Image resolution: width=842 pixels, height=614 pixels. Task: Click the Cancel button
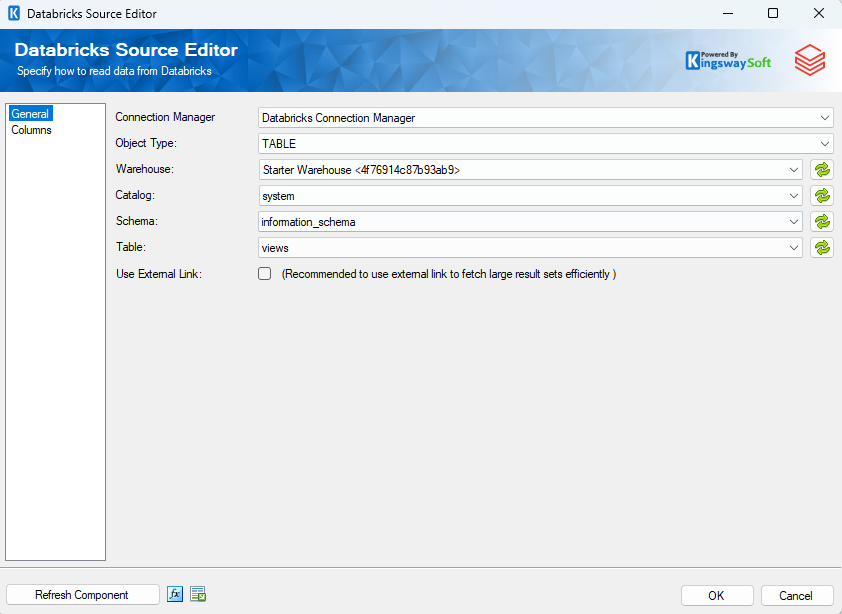(797, 595)
